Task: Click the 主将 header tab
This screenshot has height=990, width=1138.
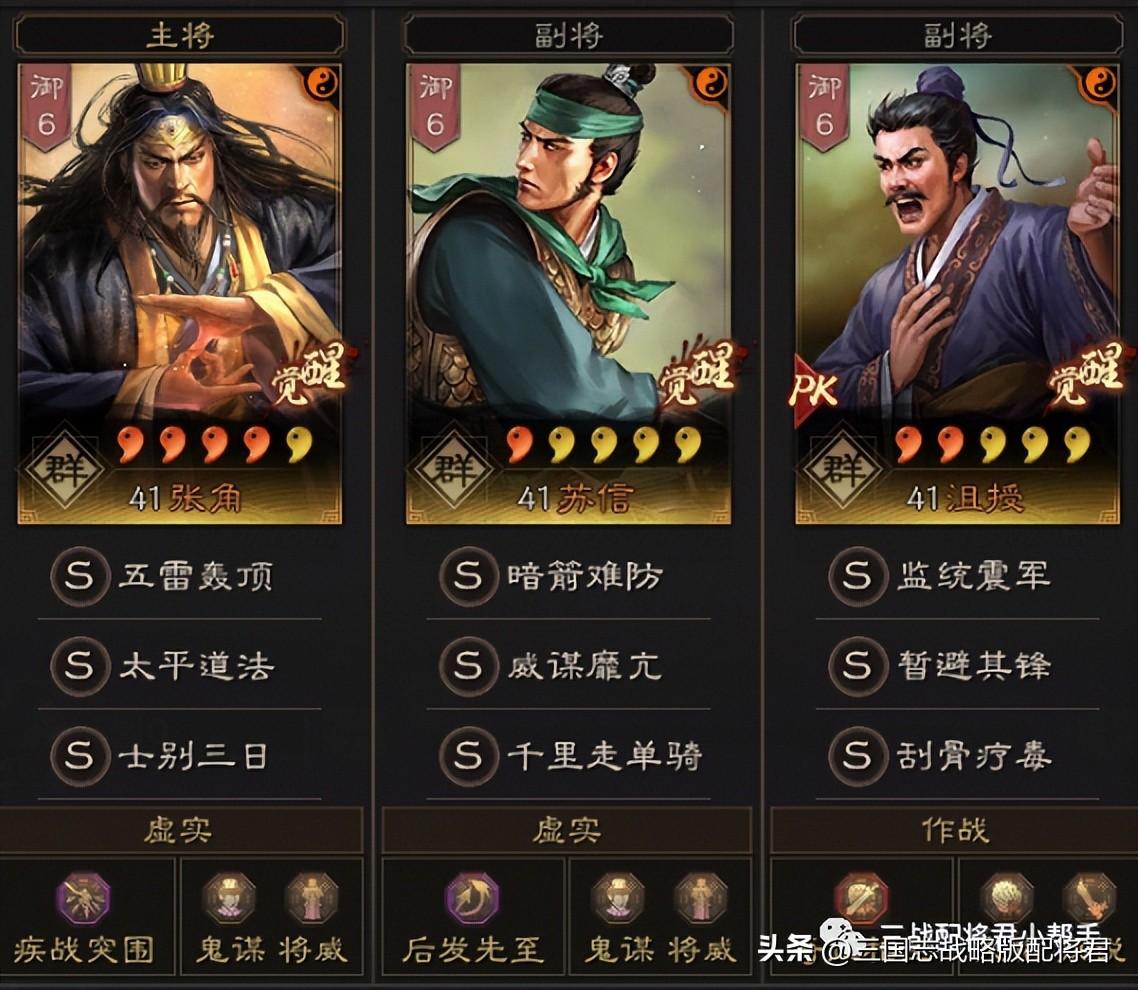Action: [x=179, y=35]
